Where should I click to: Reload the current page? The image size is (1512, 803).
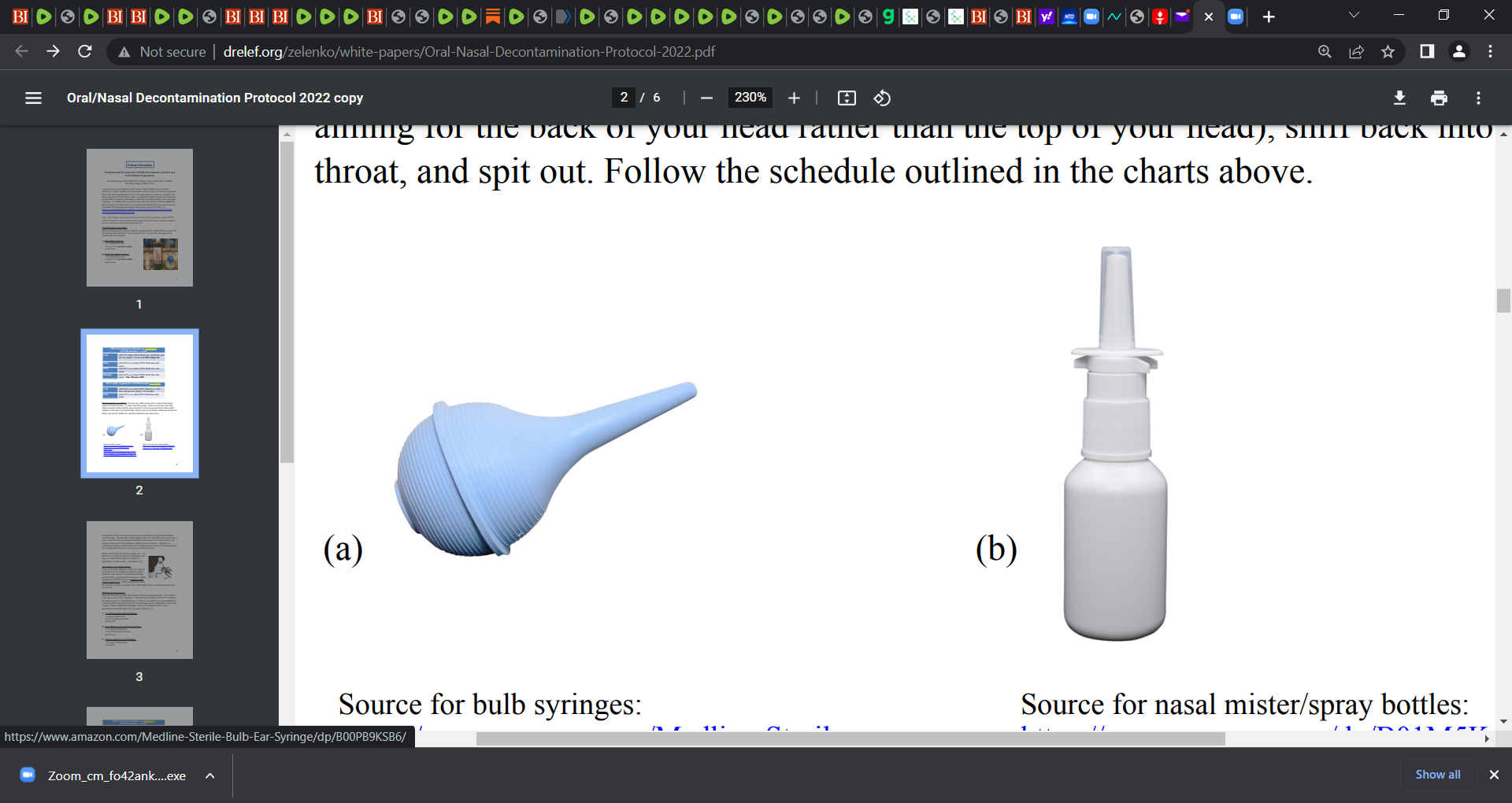[x=85, y=52]
